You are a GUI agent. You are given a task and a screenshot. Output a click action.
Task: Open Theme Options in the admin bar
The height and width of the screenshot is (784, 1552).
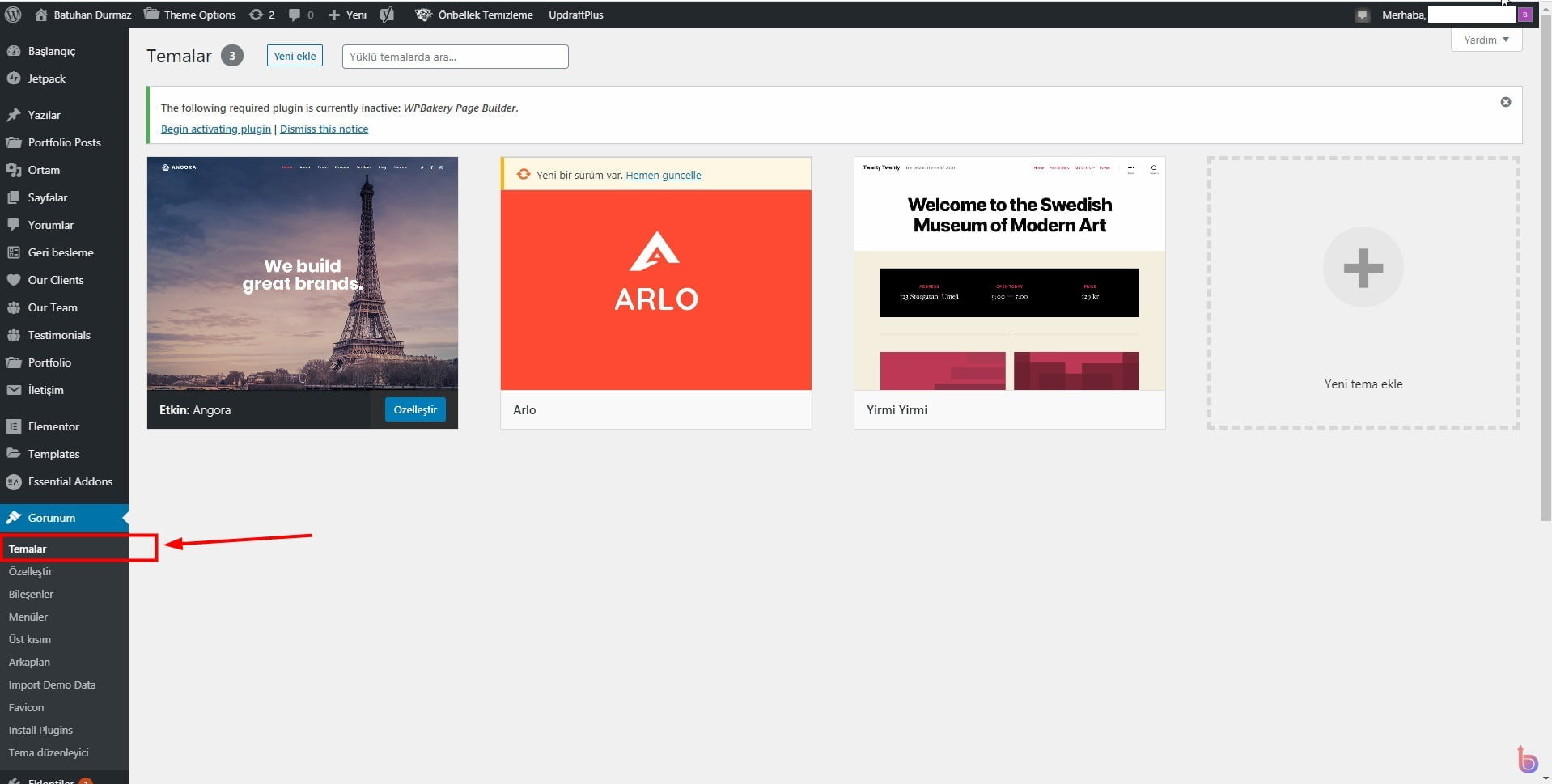[190, 15]
